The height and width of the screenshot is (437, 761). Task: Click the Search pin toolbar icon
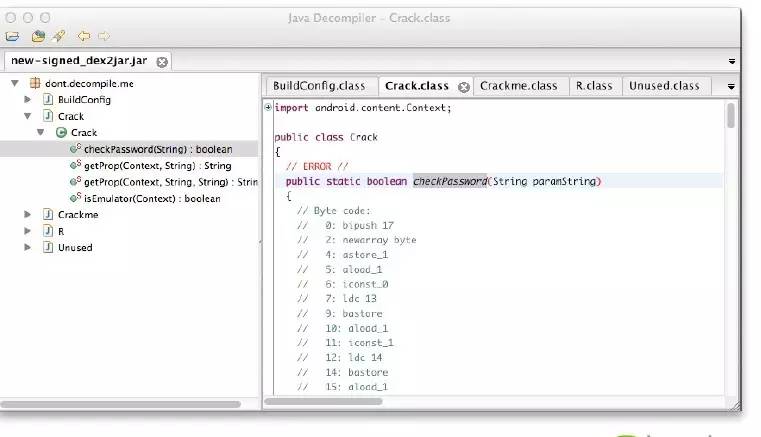pos(59,37)
